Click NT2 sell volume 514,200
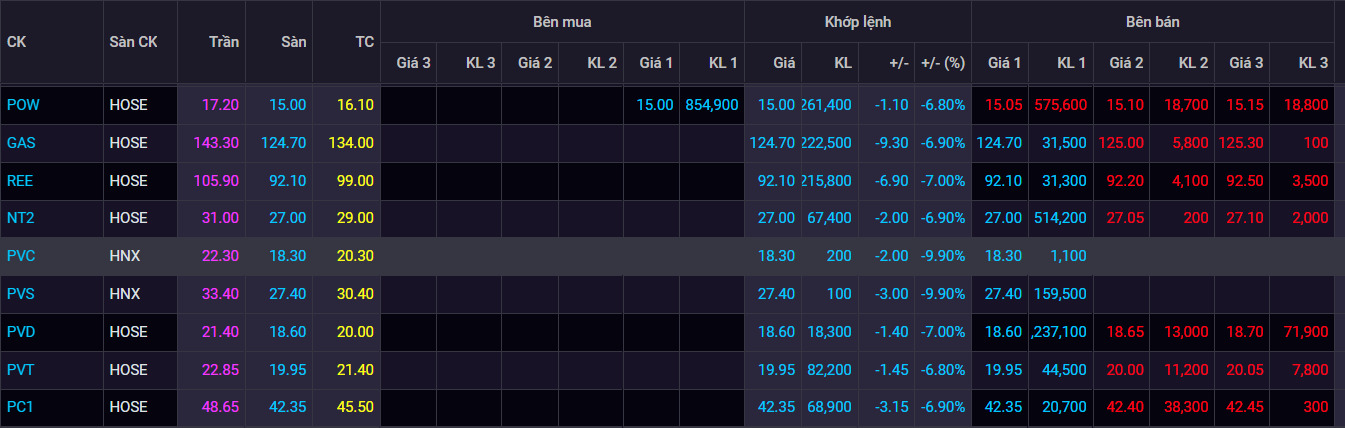Screen dimensions: 1345x428 (x=1060, y=218)
